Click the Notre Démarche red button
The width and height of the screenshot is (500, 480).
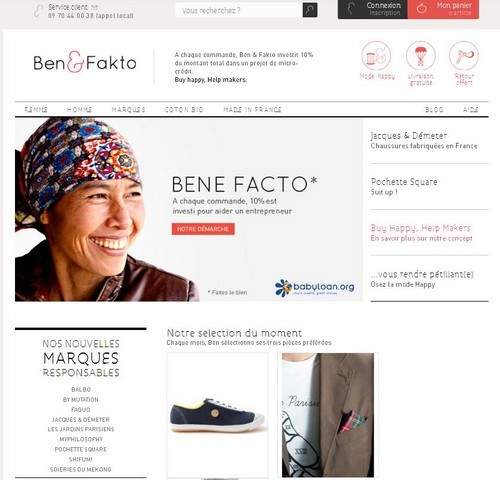click(x=203, y=229)
